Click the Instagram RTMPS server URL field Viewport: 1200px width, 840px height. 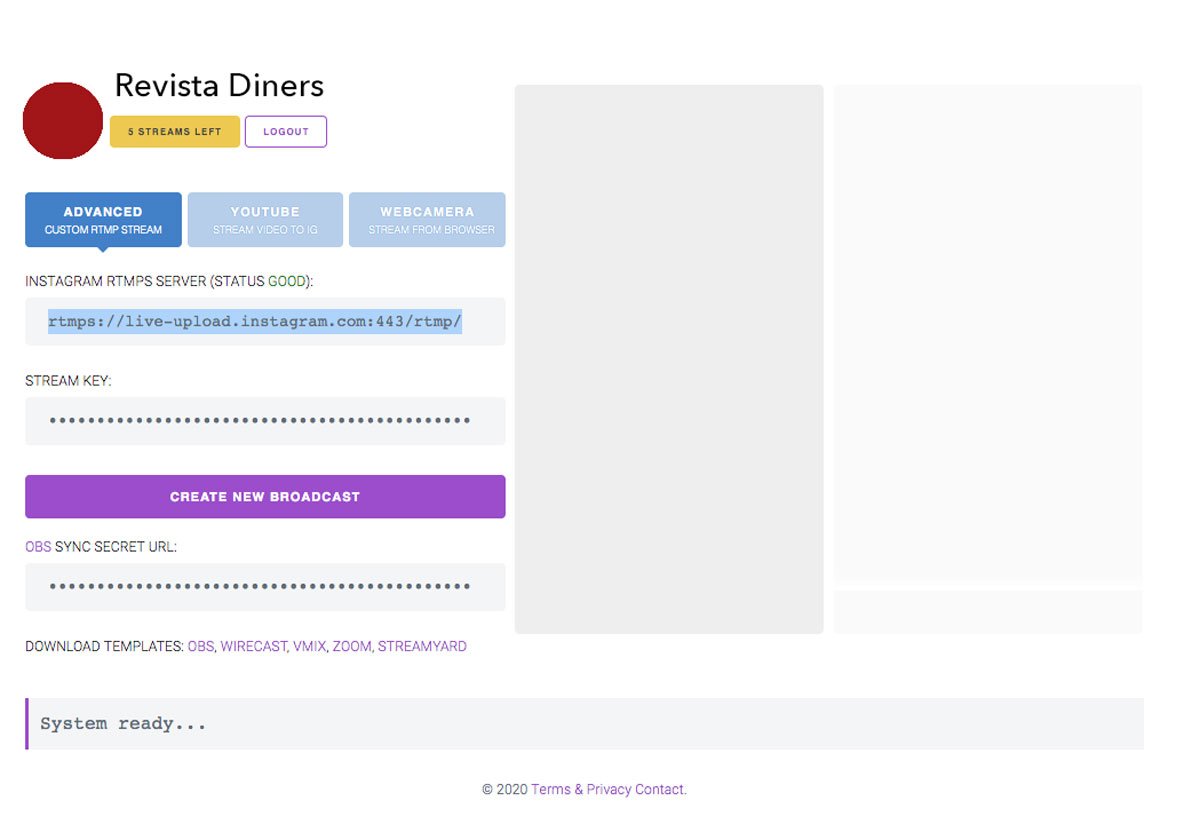pos(265,322)
